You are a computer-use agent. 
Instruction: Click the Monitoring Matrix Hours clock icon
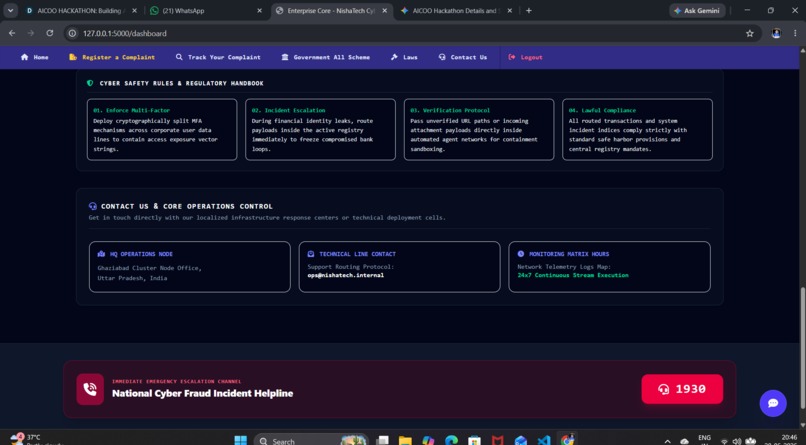pyautogui.click(x=520, y=254)
